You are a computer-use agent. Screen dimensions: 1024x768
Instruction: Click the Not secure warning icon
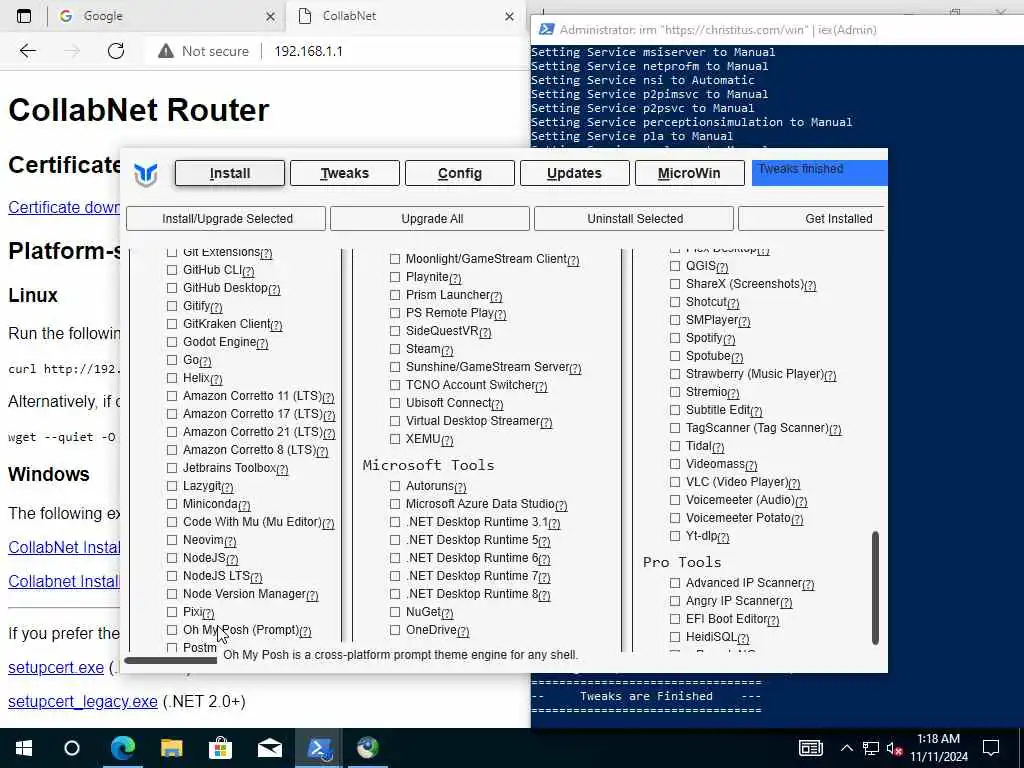(166, 51)
